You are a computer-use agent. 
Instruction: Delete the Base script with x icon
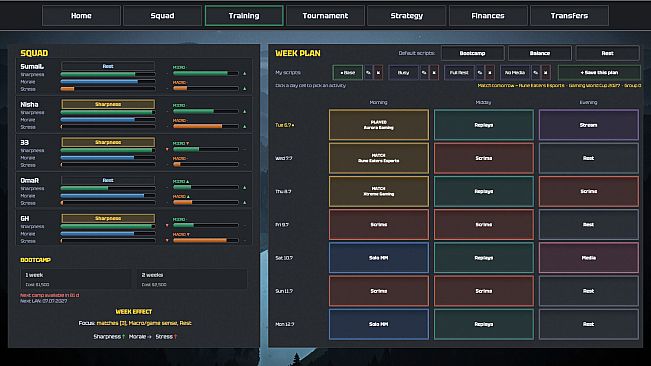pos(378,73)
